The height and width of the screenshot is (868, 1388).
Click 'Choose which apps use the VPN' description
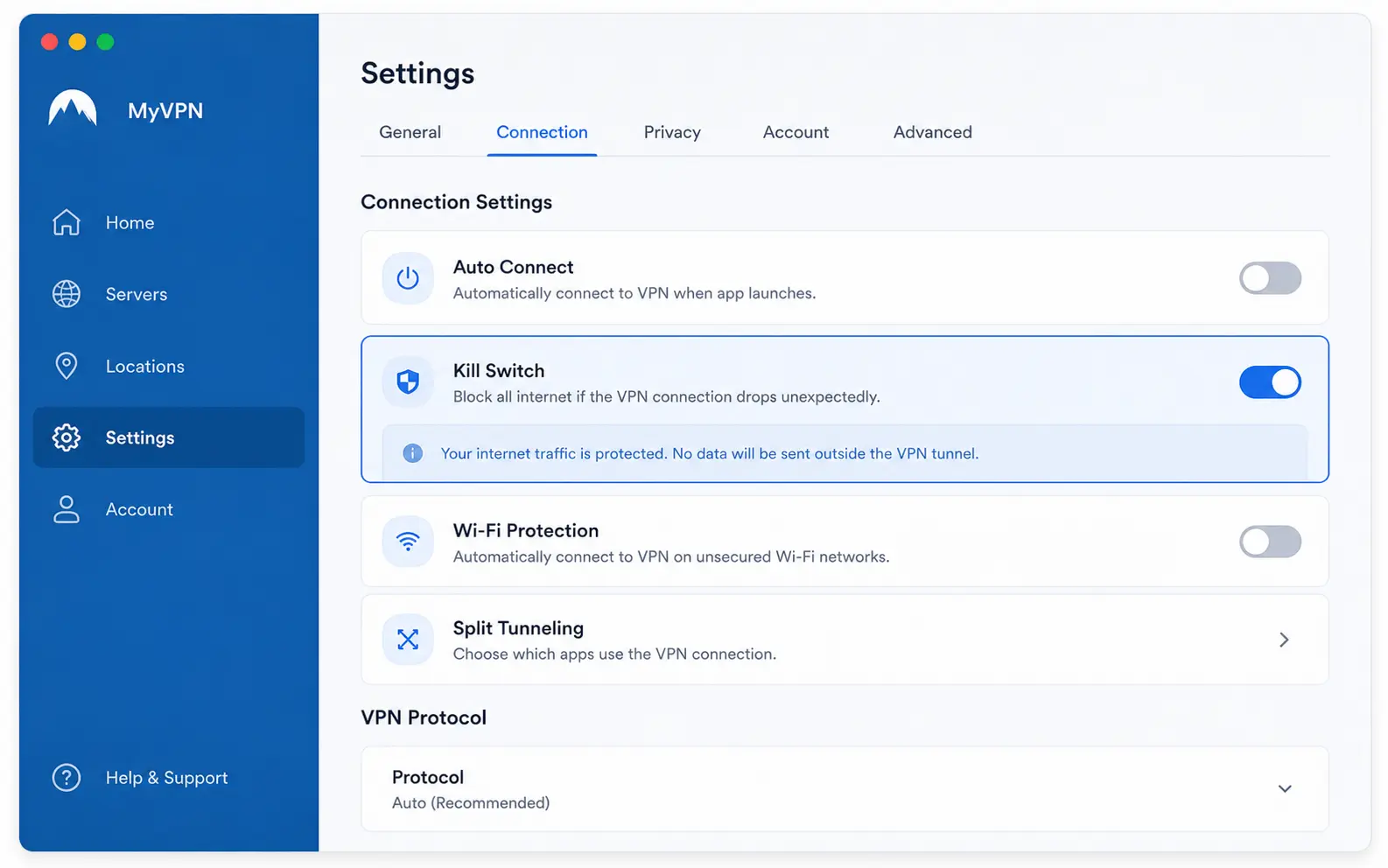coord(614,654)
